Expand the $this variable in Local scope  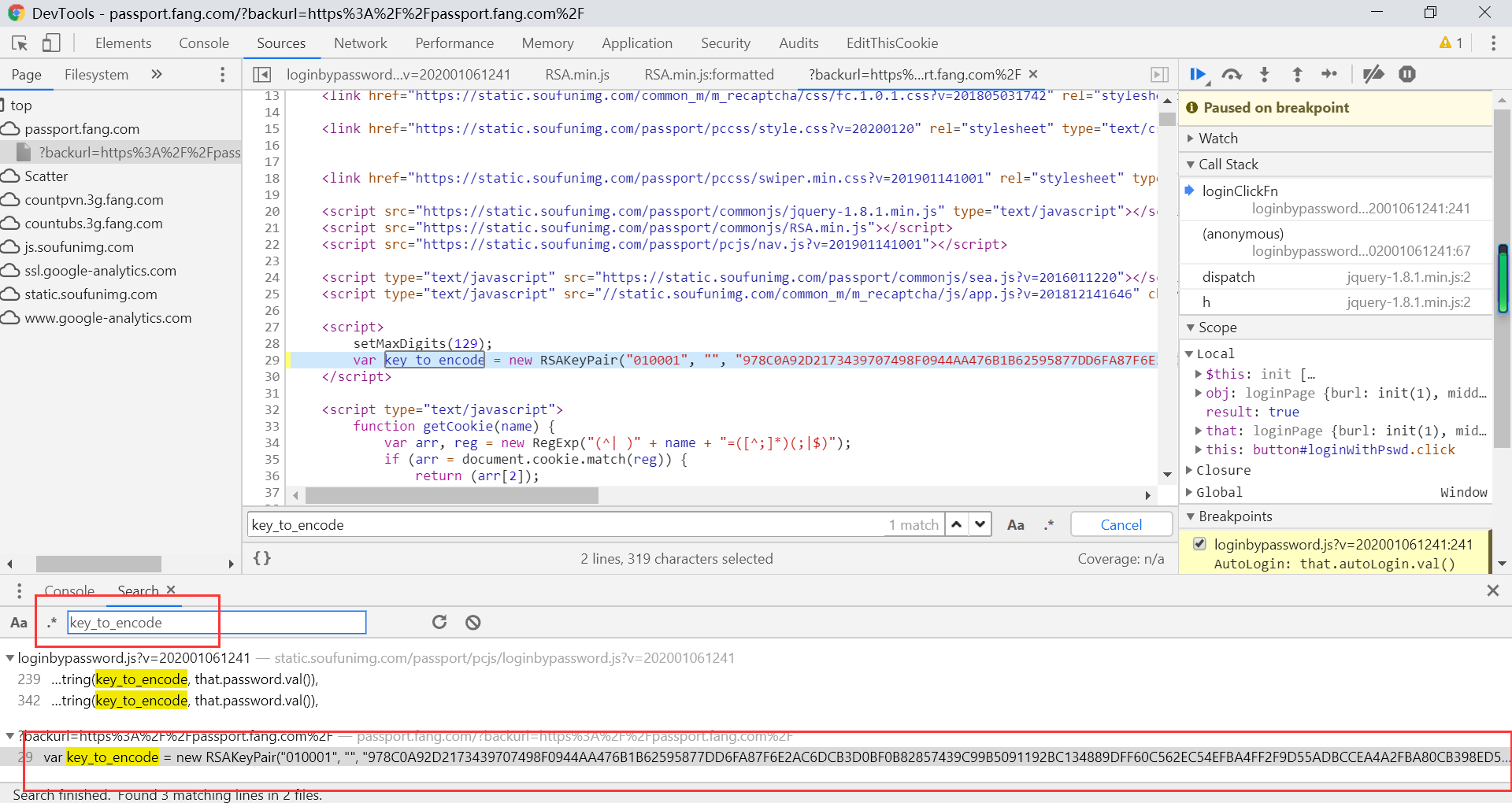pyautogui.click(x=1199, y=374)
